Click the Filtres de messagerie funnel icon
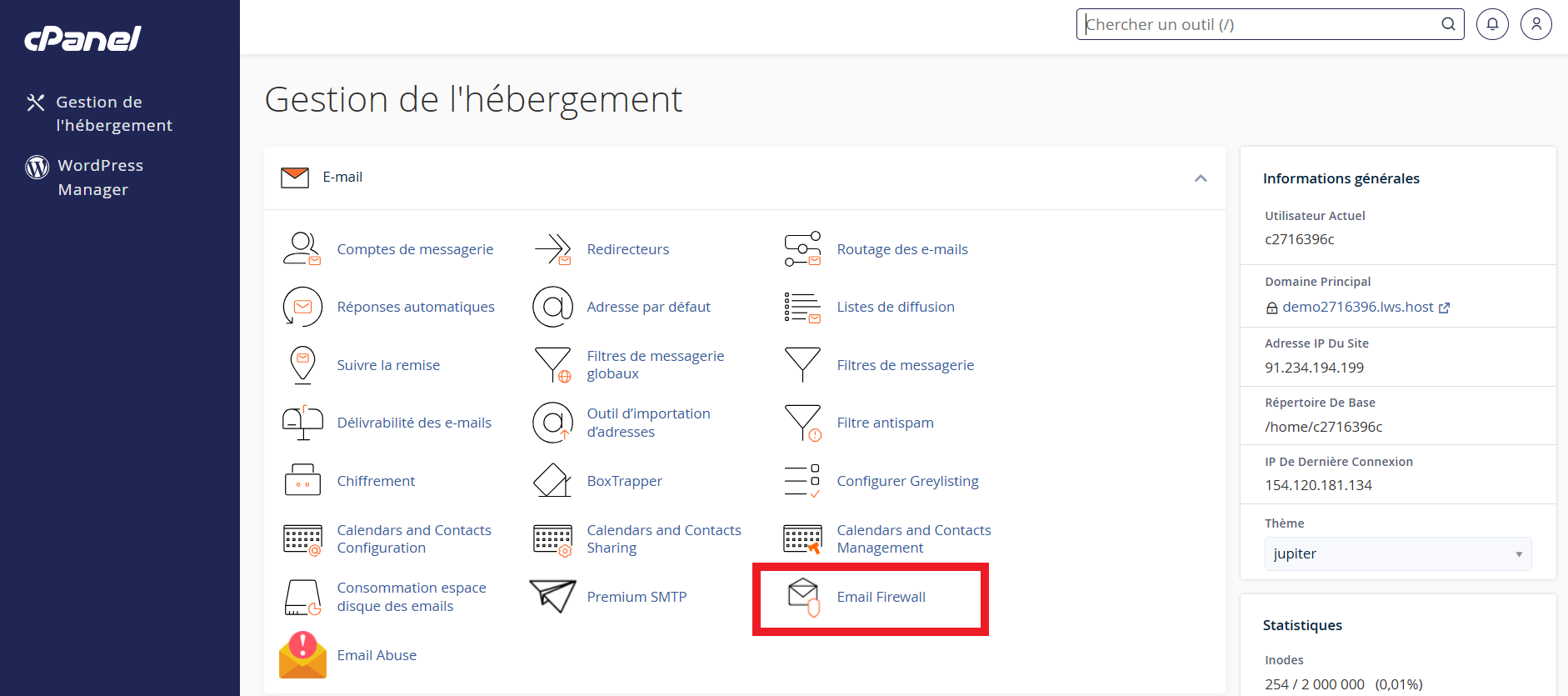The width and height of the screenshot is (1568, 696). click(x=802, y=365)
